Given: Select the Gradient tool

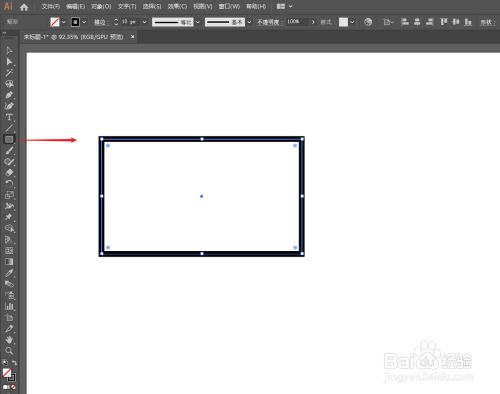Looking at the screenshot, I should click(x=9, y=262).
